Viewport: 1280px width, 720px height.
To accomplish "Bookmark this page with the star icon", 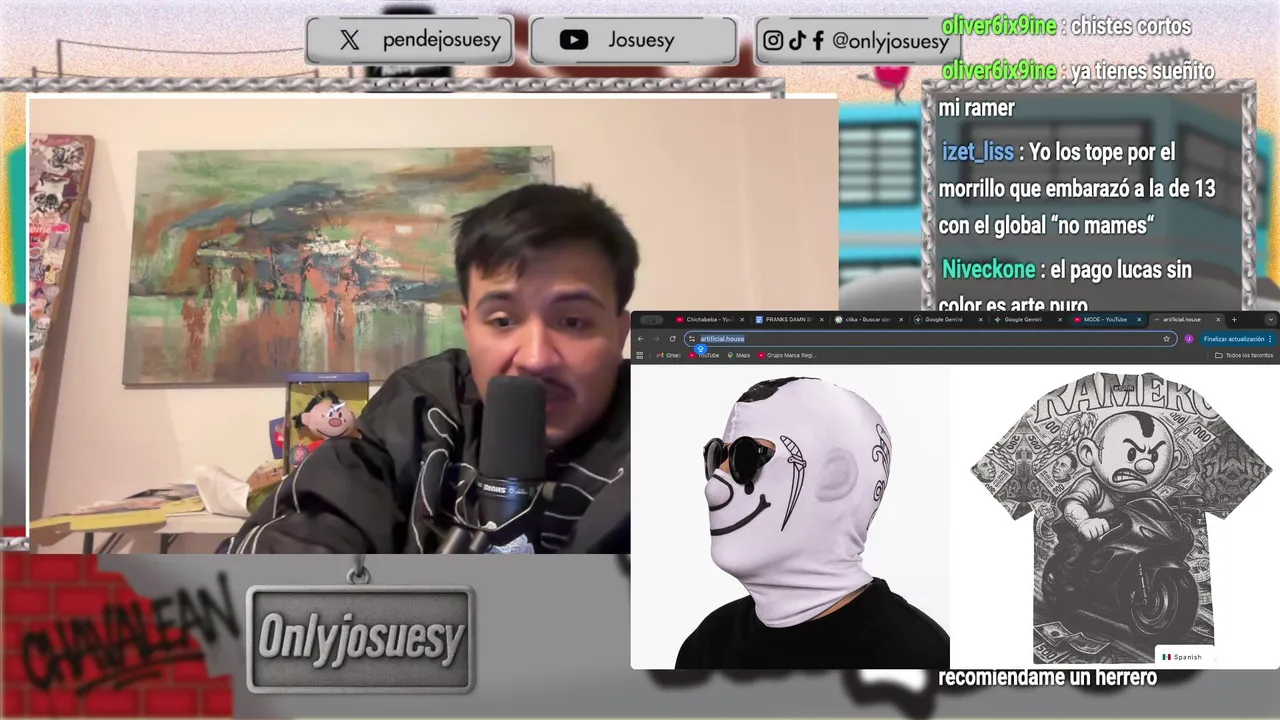I will 1166,339.
